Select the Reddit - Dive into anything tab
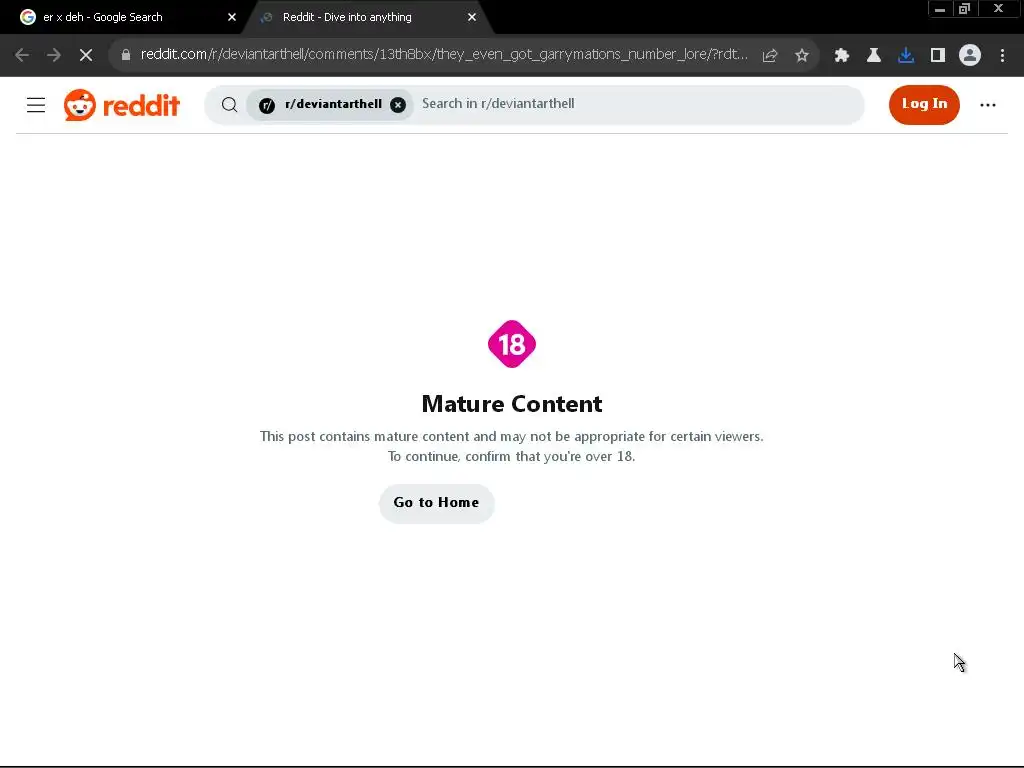Viewport: 1024px width, 768px height. click(x=366, y=18)
